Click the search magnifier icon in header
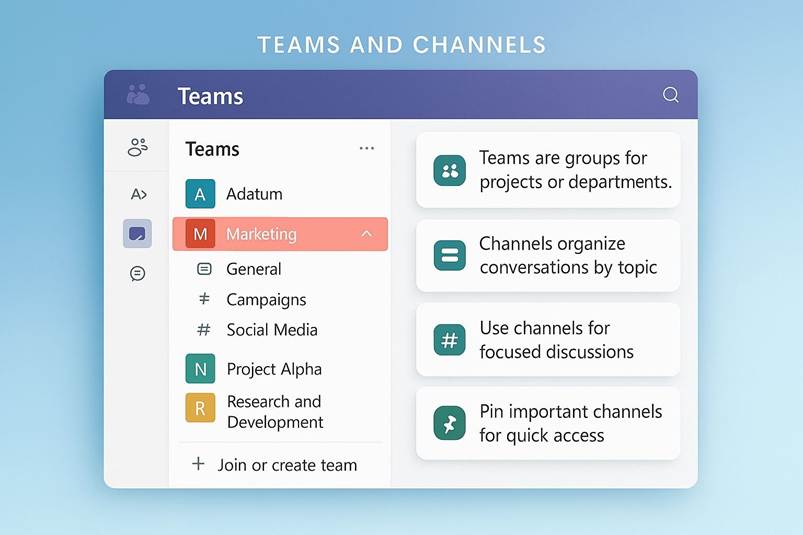The height and width of the screenshot is (535, 803). pyautogui.click(x=670, y=95)
